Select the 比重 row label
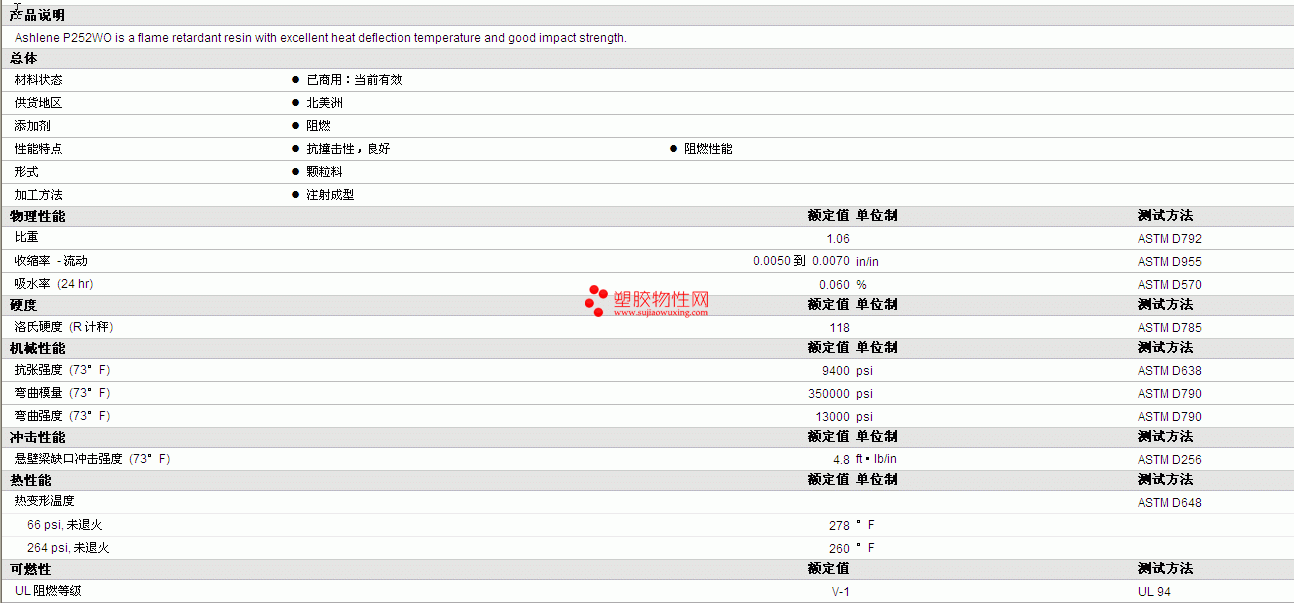Viewport: 1294px width, 603px height. coord(26,238)
